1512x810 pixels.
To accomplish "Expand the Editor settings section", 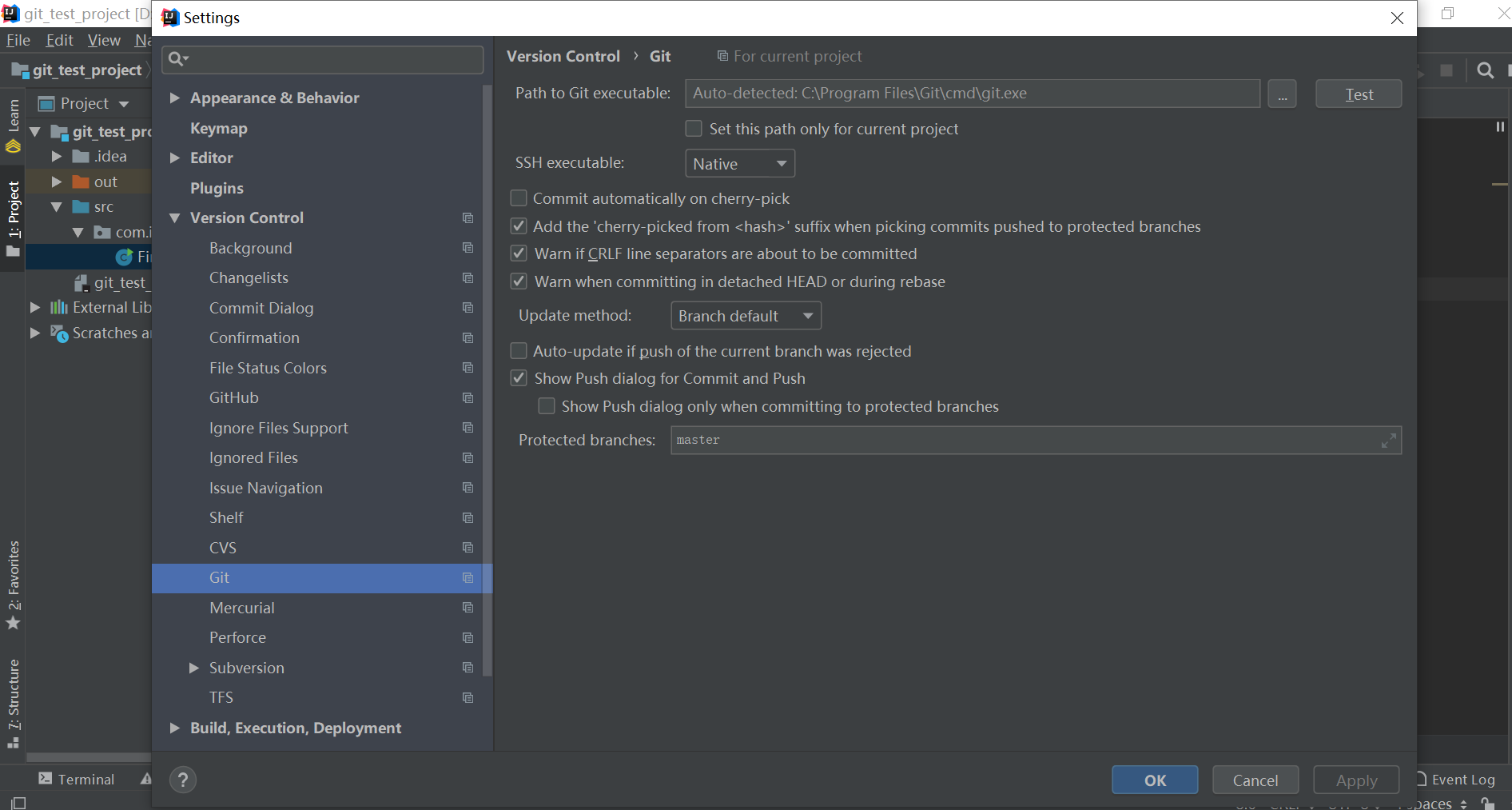I will click(174, 158).
